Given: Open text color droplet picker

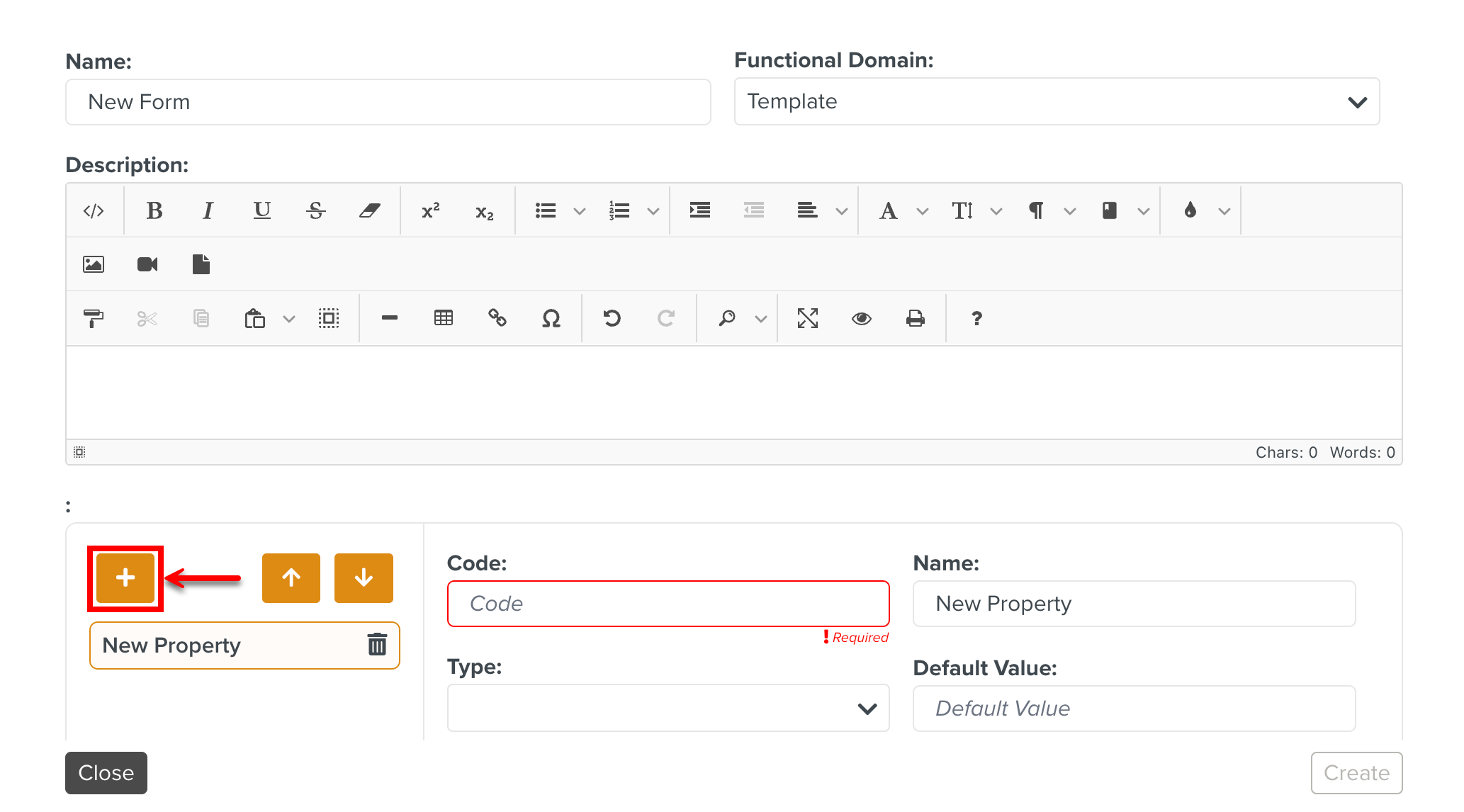Looking at the screenshot, I should tap(1190, 210).
